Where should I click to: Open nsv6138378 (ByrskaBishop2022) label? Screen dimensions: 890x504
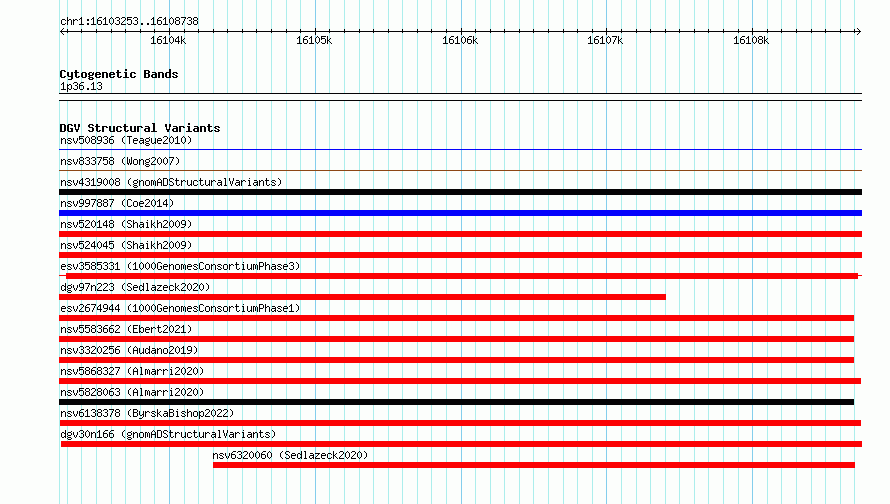(x=147, y=413)
